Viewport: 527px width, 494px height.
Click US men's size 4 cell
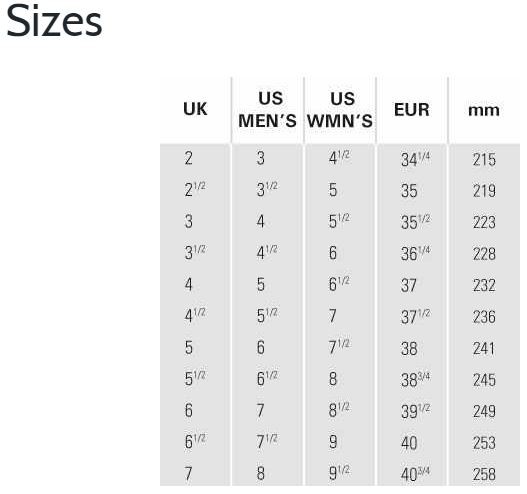[x=261, y=222]
